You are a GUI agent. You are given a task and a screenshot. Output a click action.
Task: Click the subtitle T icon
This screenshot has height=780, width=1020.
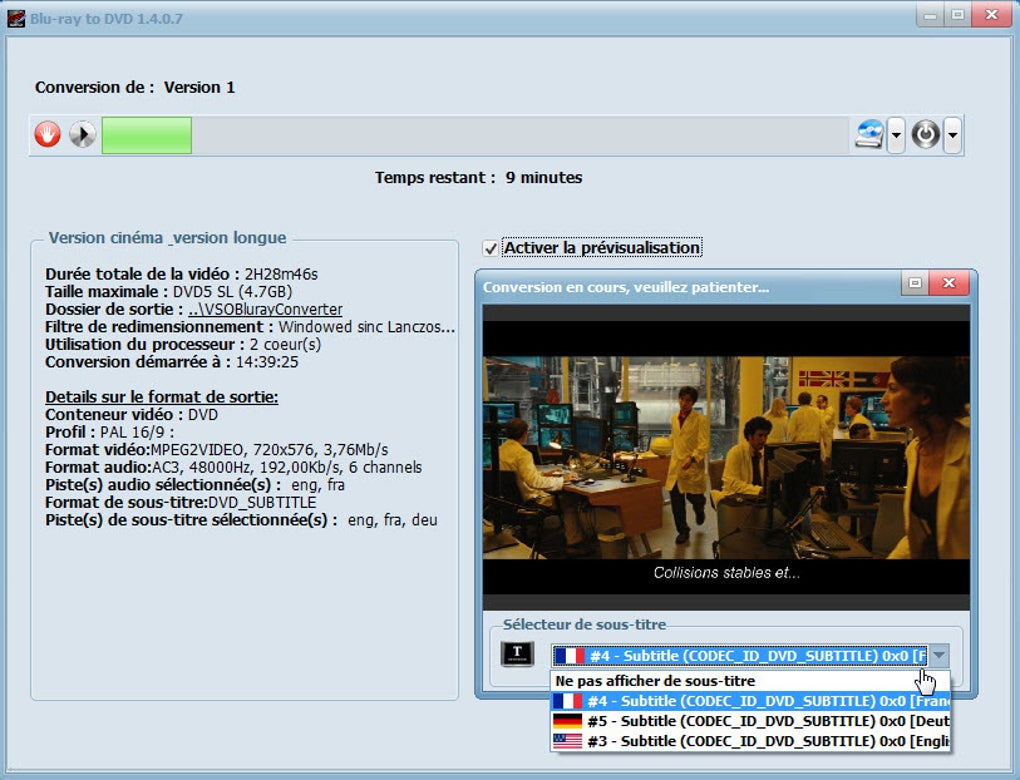tap(517, 653)
